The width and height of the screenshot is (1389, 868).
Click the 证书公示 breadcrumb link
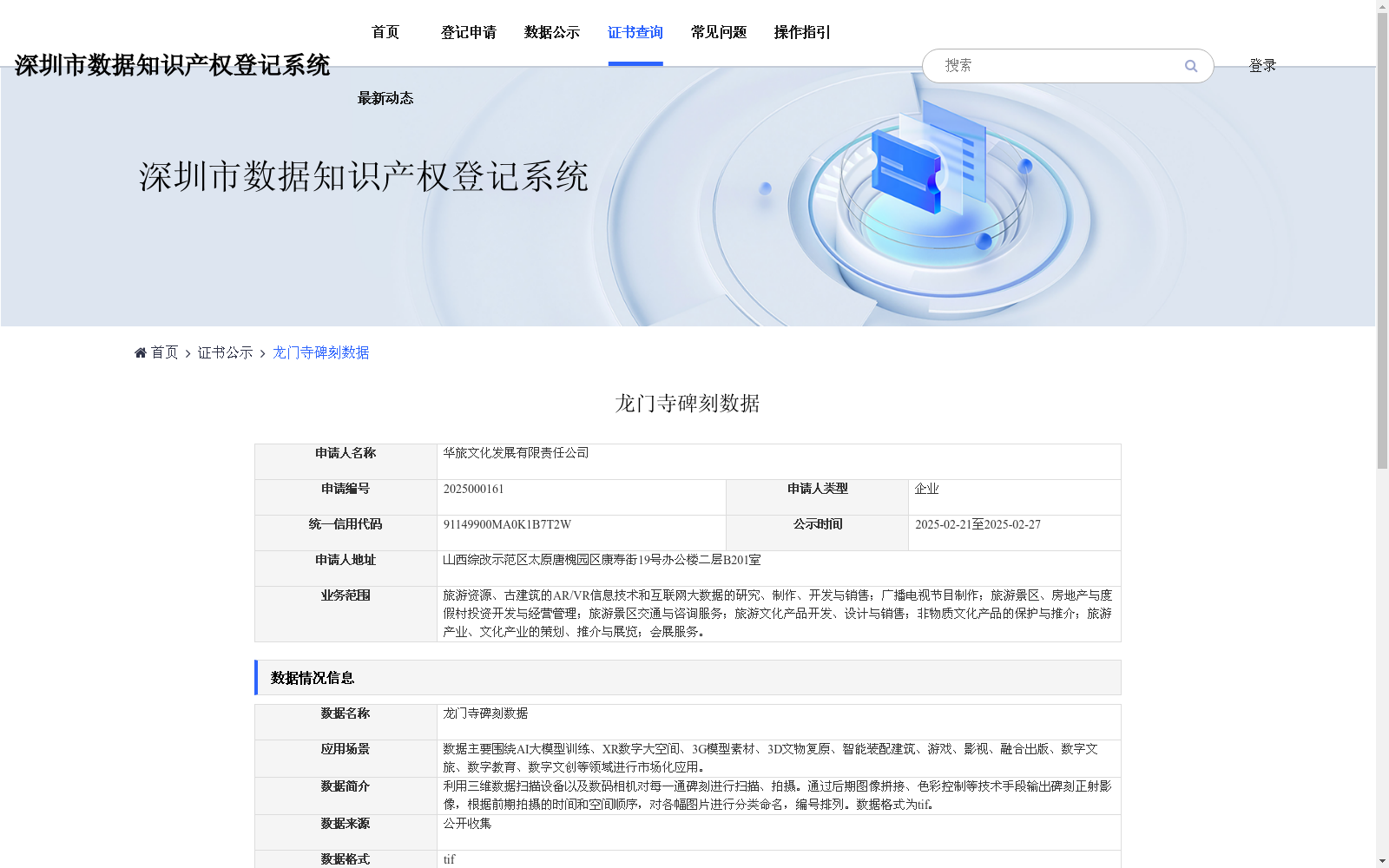[x=226, y=352]
